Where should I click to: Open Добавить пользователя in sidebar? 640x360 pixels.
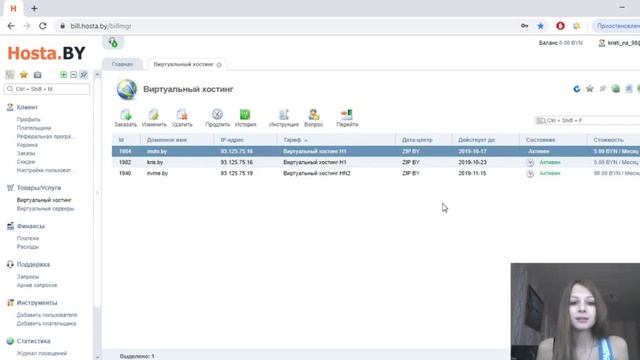coord(47,315)
